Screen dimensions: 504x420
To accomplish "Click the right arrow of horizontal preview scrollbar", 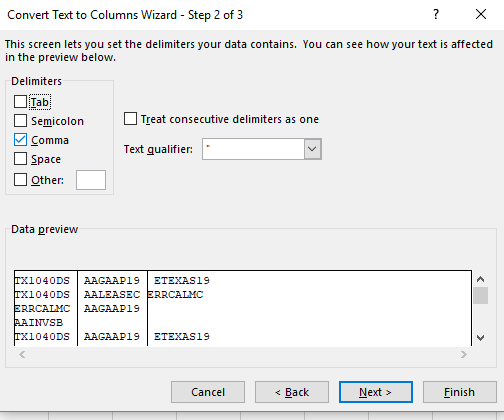I will (x=464, y=354).
